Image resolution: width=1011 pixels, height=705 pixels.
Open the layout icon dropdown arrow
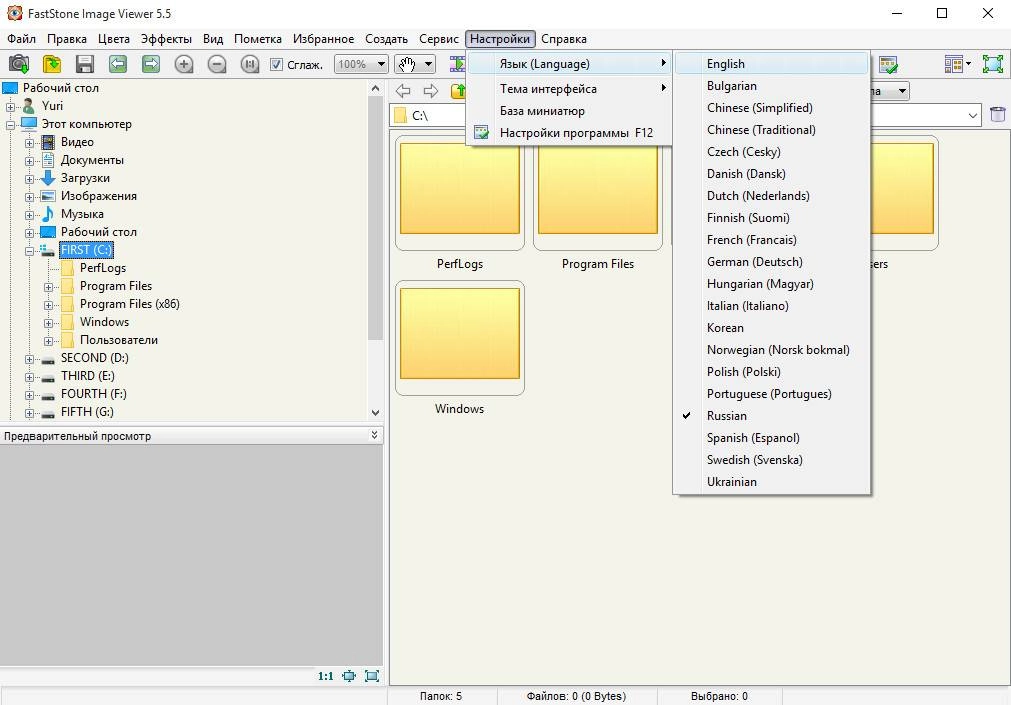click(x=968, y=64)
